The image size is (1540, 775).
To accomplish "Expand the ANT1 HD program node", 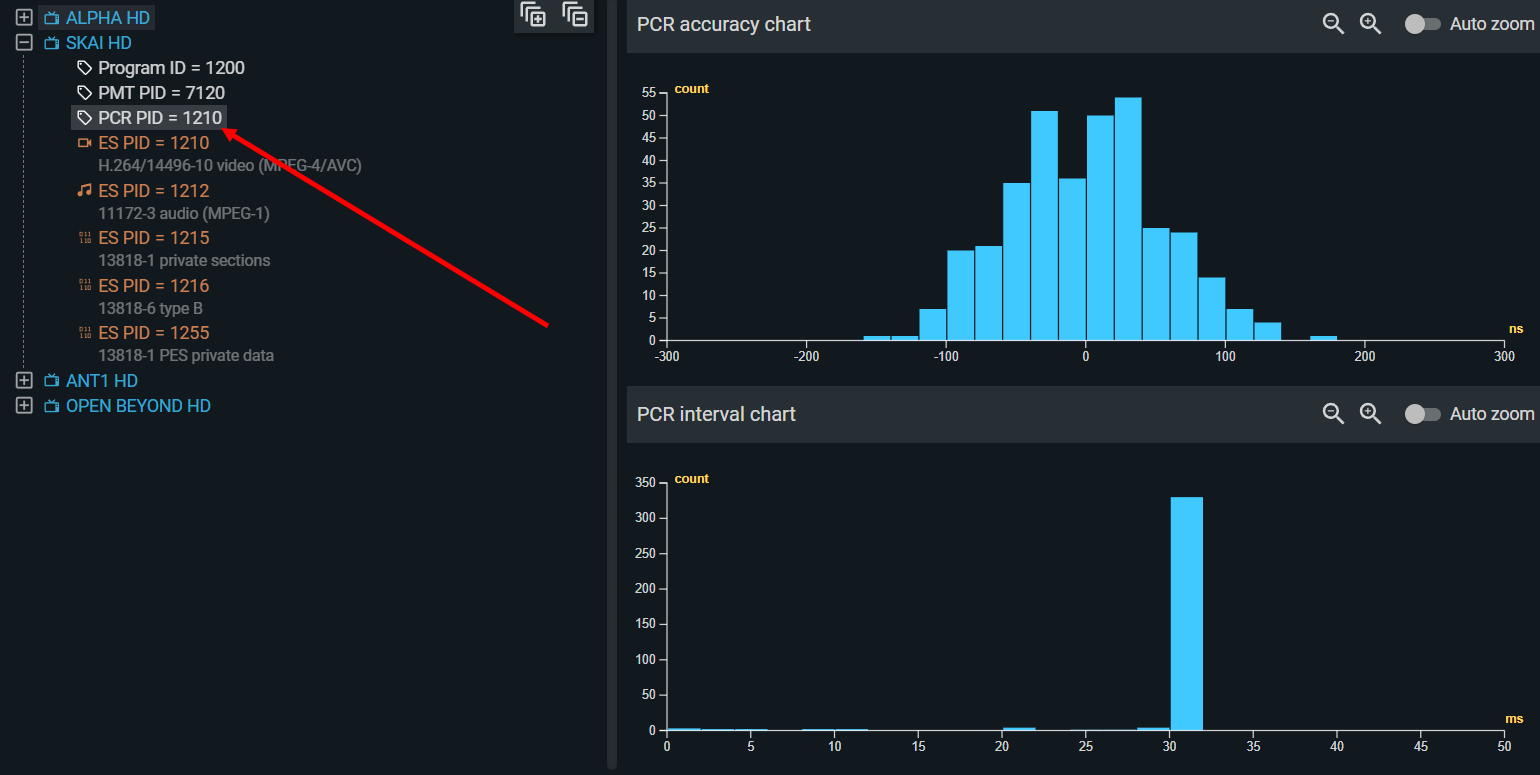I will (25, 381).
